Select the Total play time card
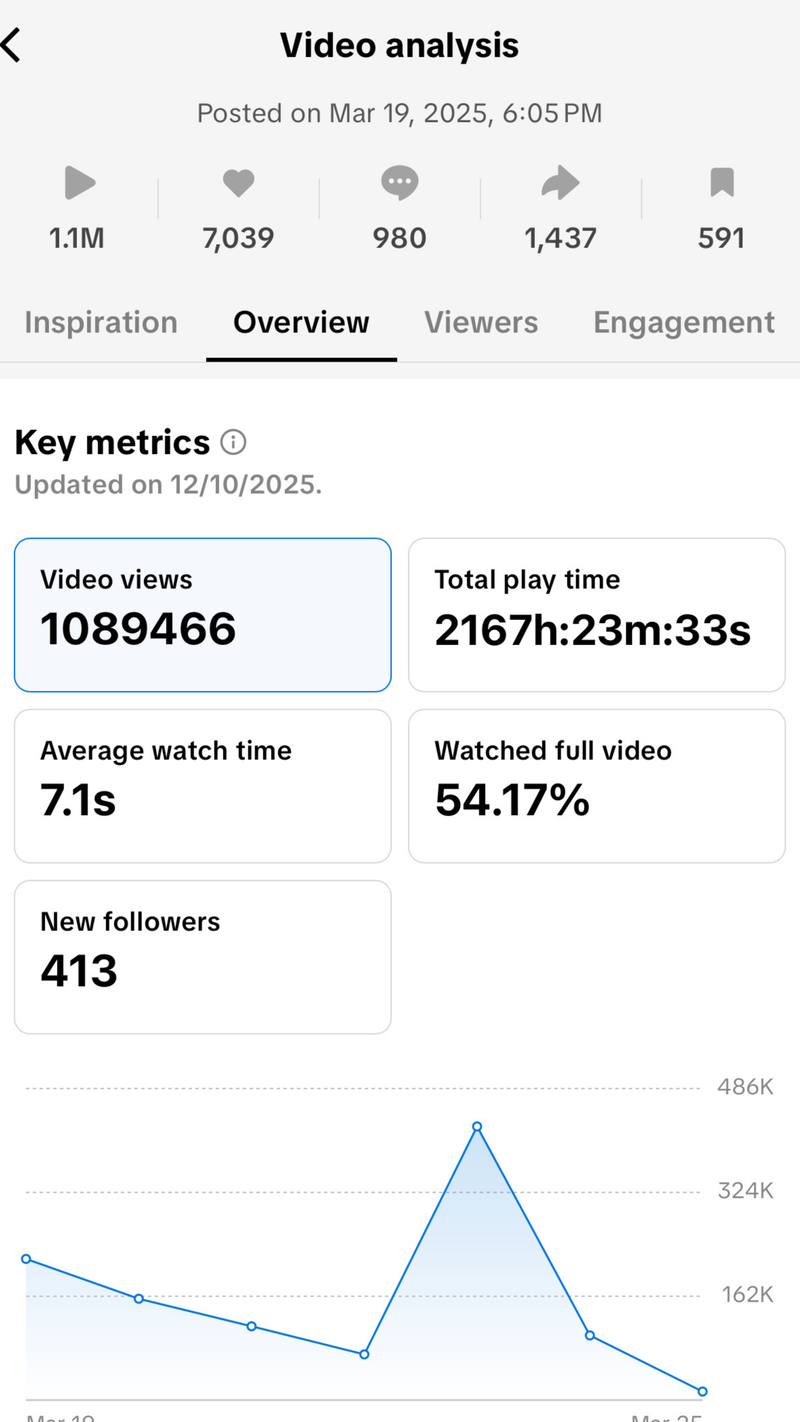Viewport: 800px width, 1422px height. (597, 614)
